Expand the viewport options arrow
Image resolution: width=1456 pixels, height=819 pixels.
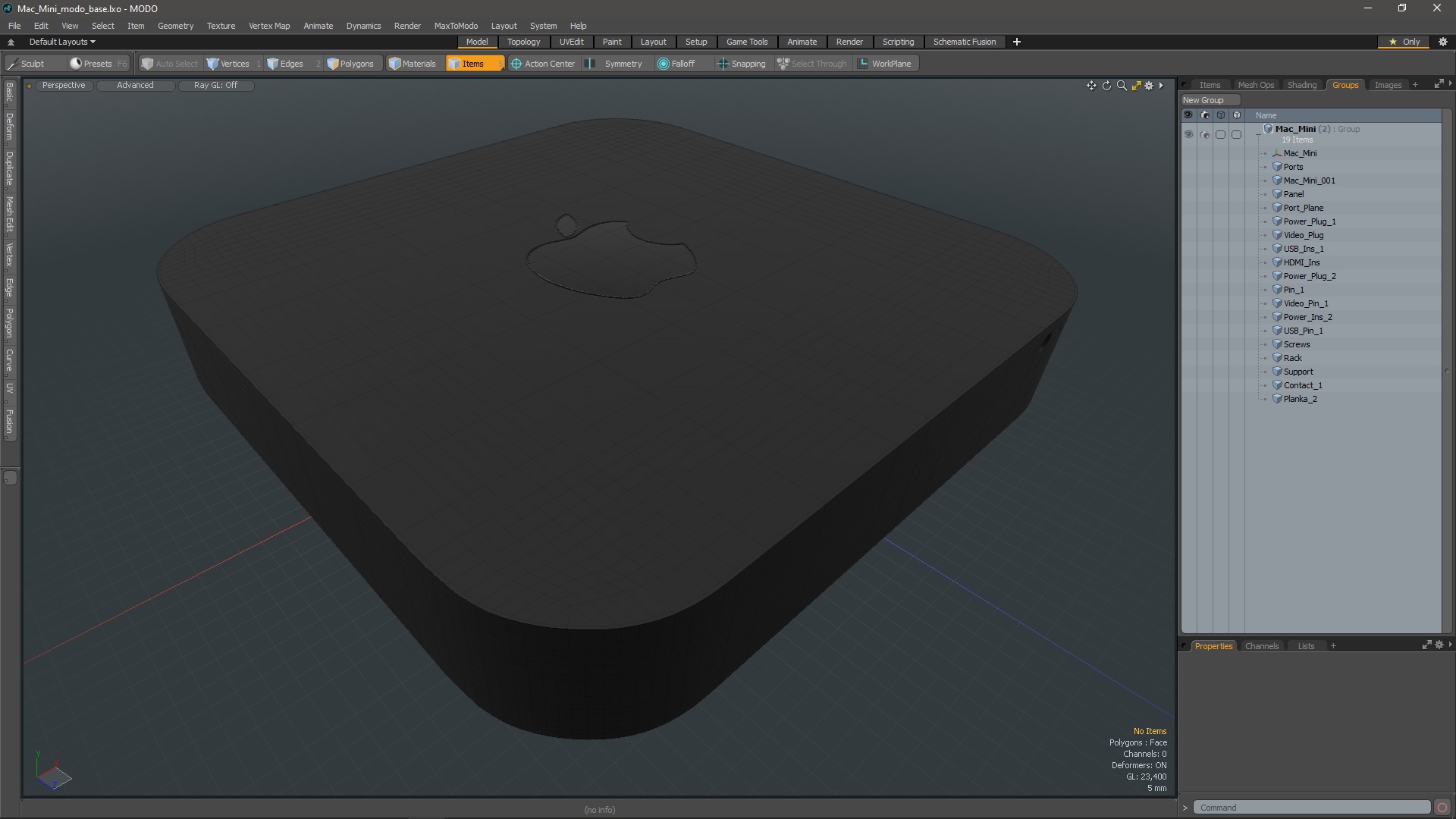1161,86
